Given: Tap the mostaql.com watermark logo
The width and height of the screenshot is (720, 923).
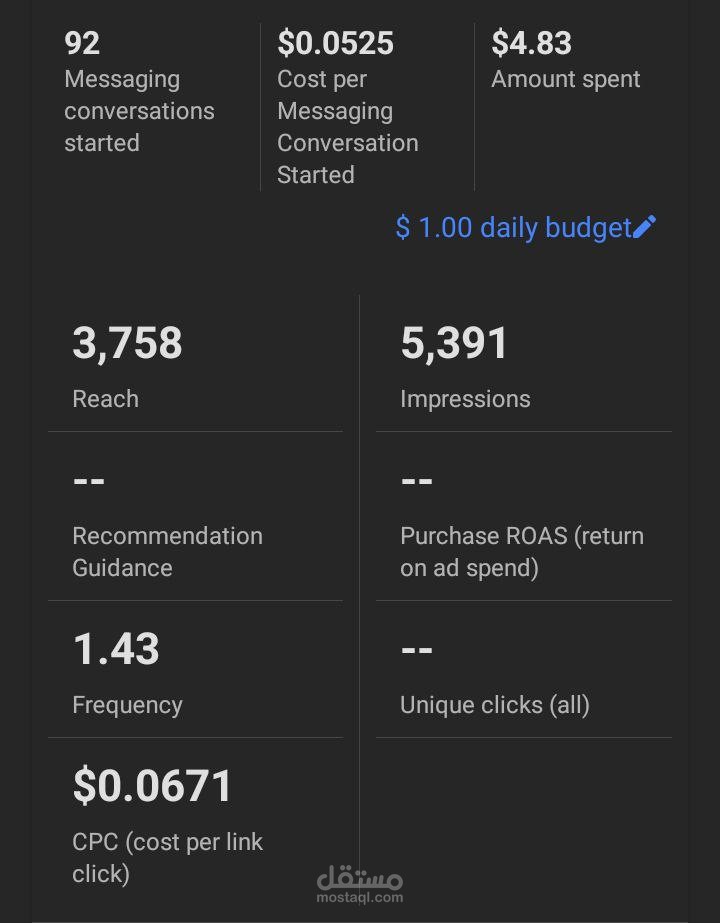Looking at the screenshot, I should (x=360, y=885).
